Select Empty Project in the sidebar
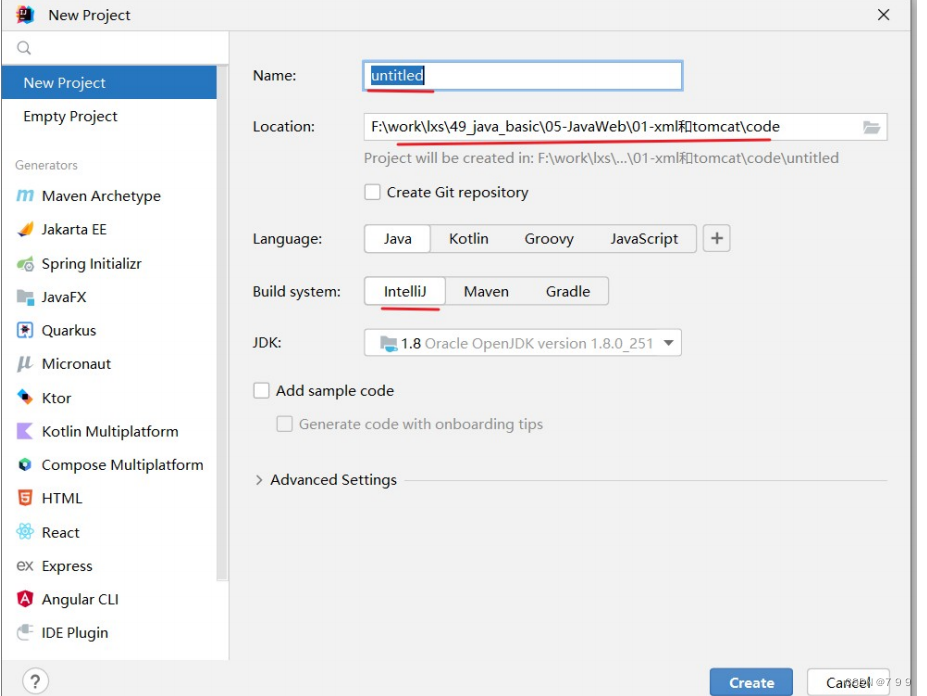The image size is (927, 696). pyautogui.click(x=109, y=116)
